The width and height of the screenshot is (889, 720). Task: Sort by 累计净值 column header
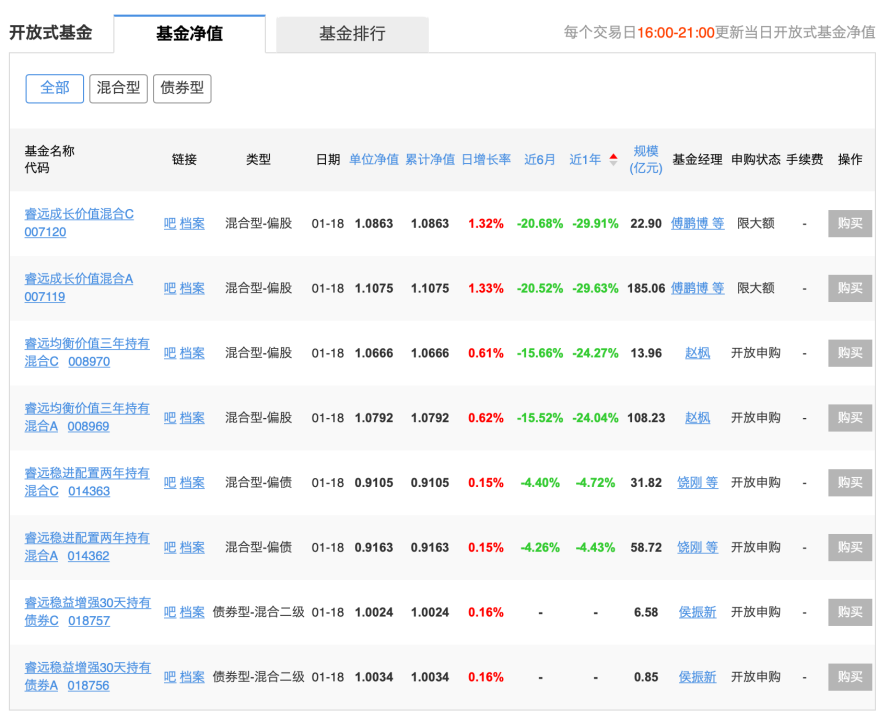pos(430,159)
